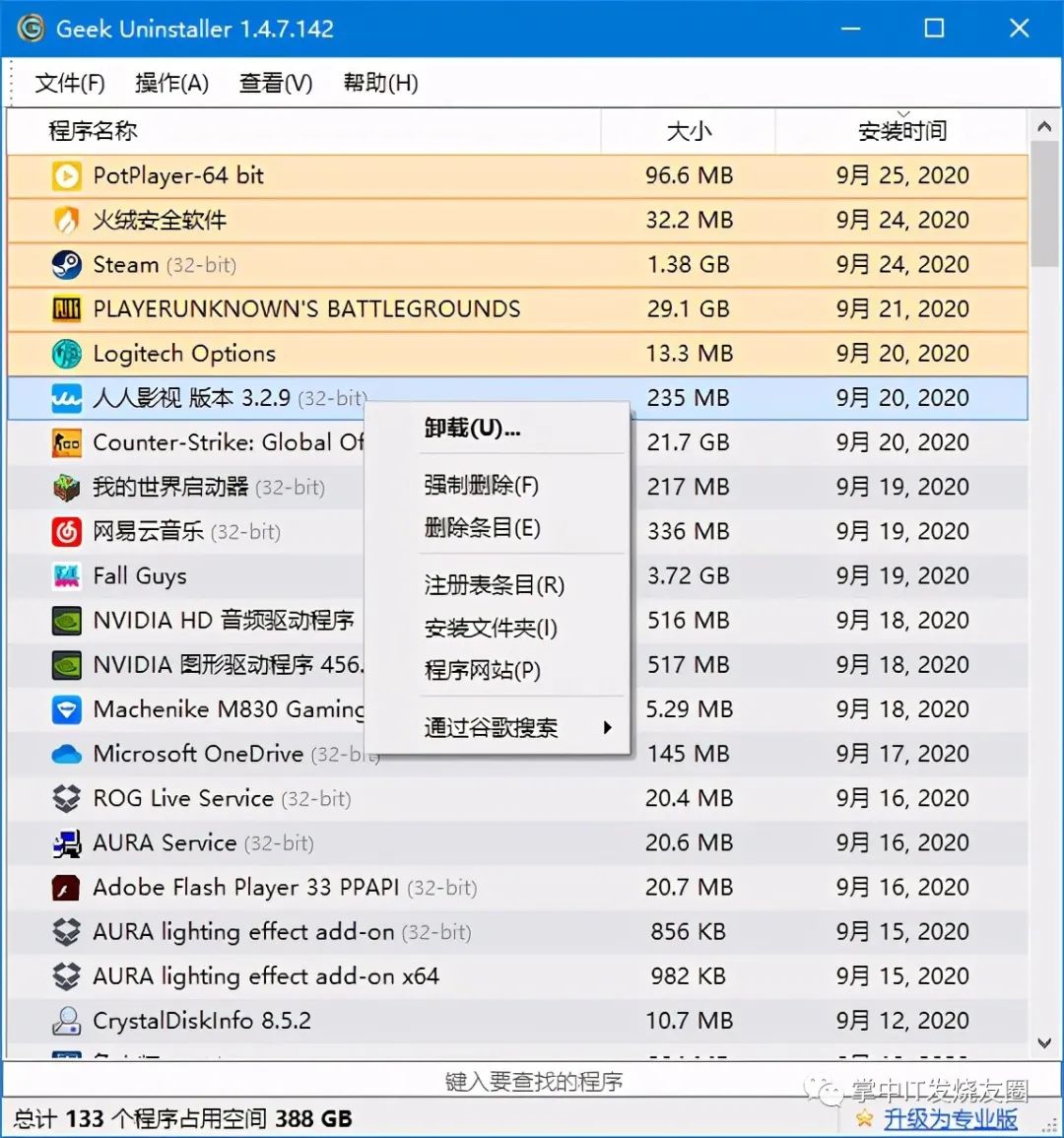Click the 9月 12, 2020 install date

coord(902,1021)
